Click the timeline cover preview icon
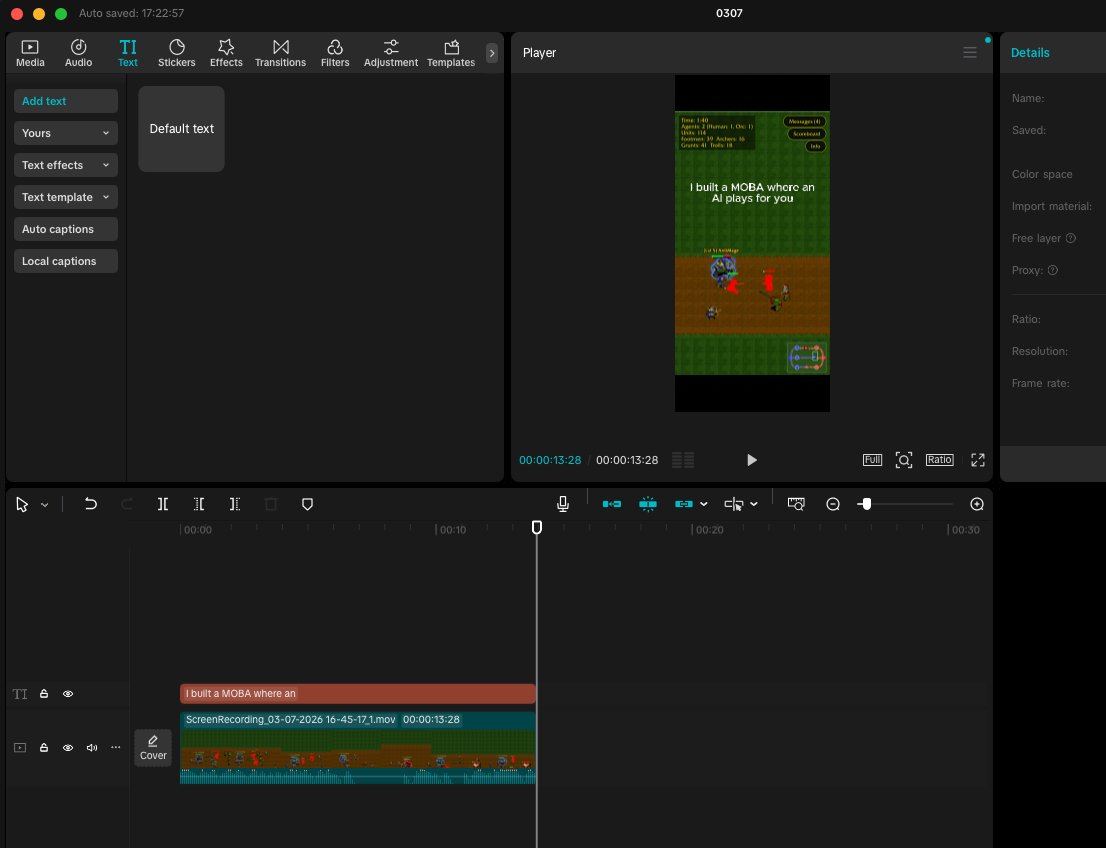 point(796,504)
